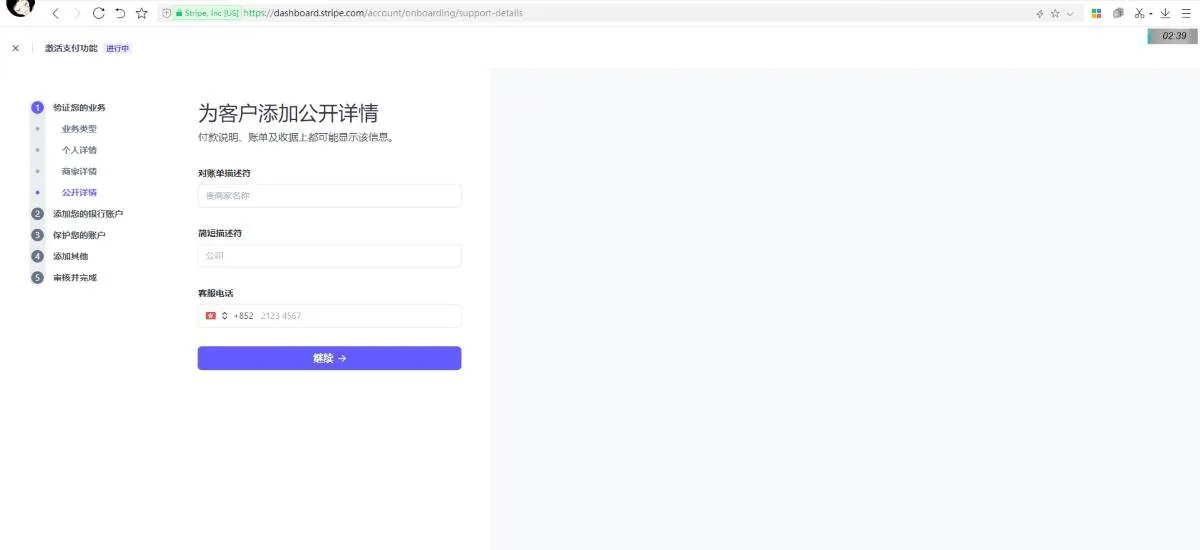The width and height of the screenshot is (1200, 550).
Task: Close the onboarding with the X icon
Action: click(x=15, y=48)
